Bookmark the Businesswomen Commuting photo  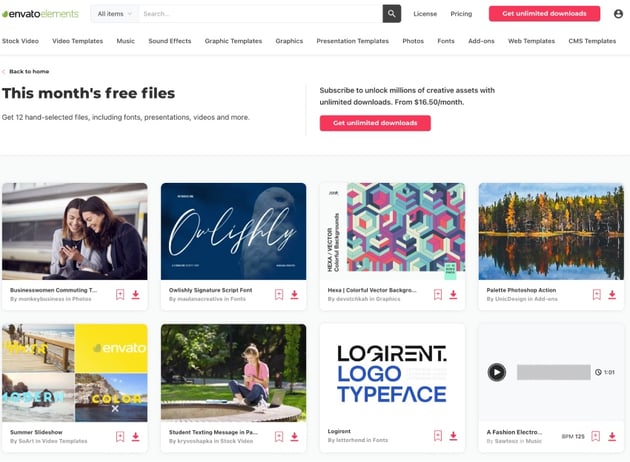tap(120, 294)
